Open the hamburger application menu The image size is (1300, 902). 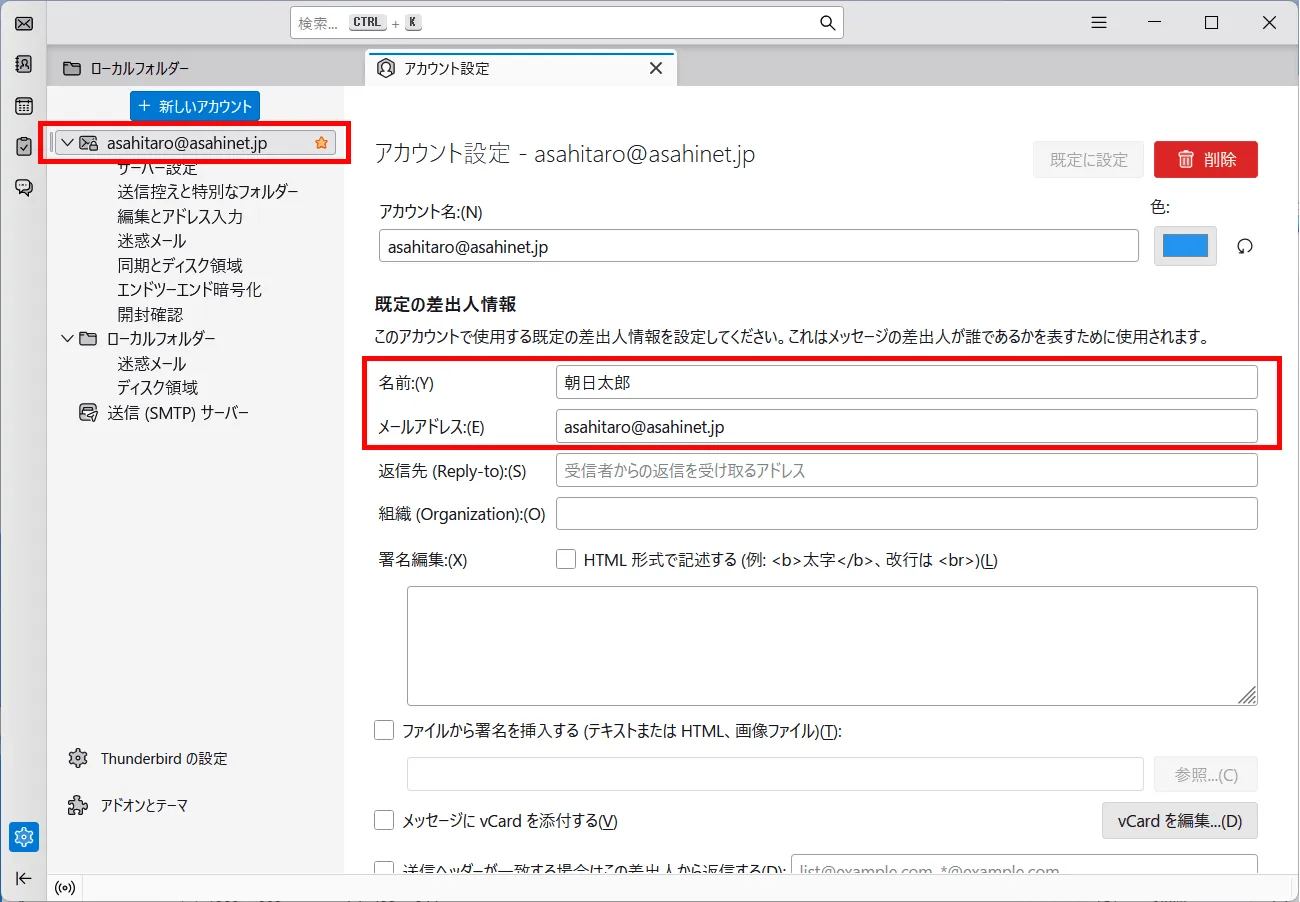pyautogui.click(x=1098, y=22)
